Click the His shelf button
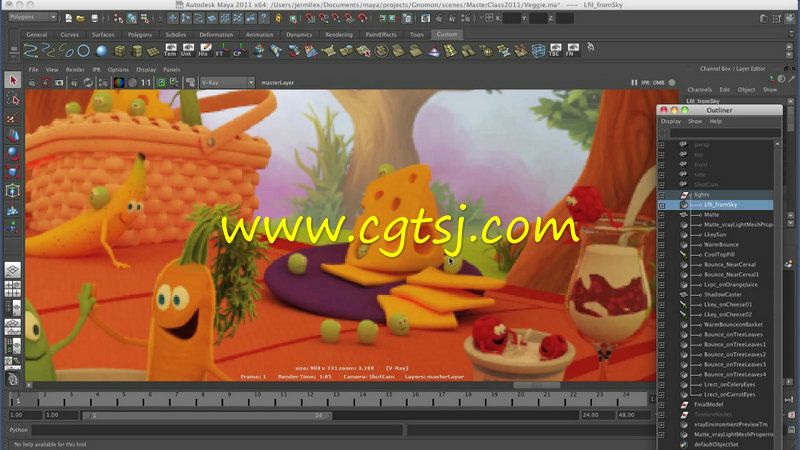The width and height of the screenshot is (800, 450). tap(204, 50)
